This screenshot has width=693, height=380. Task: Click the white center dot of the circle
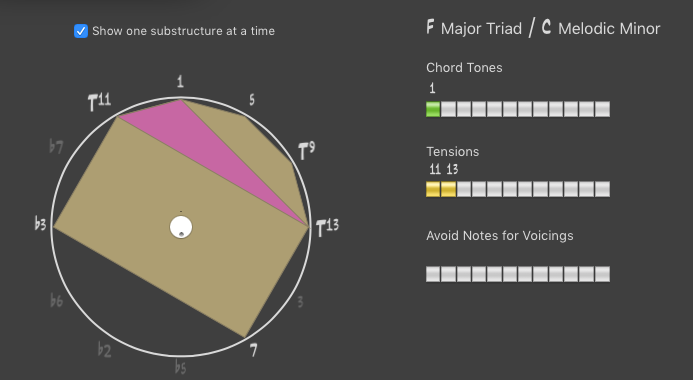point(181,227)
